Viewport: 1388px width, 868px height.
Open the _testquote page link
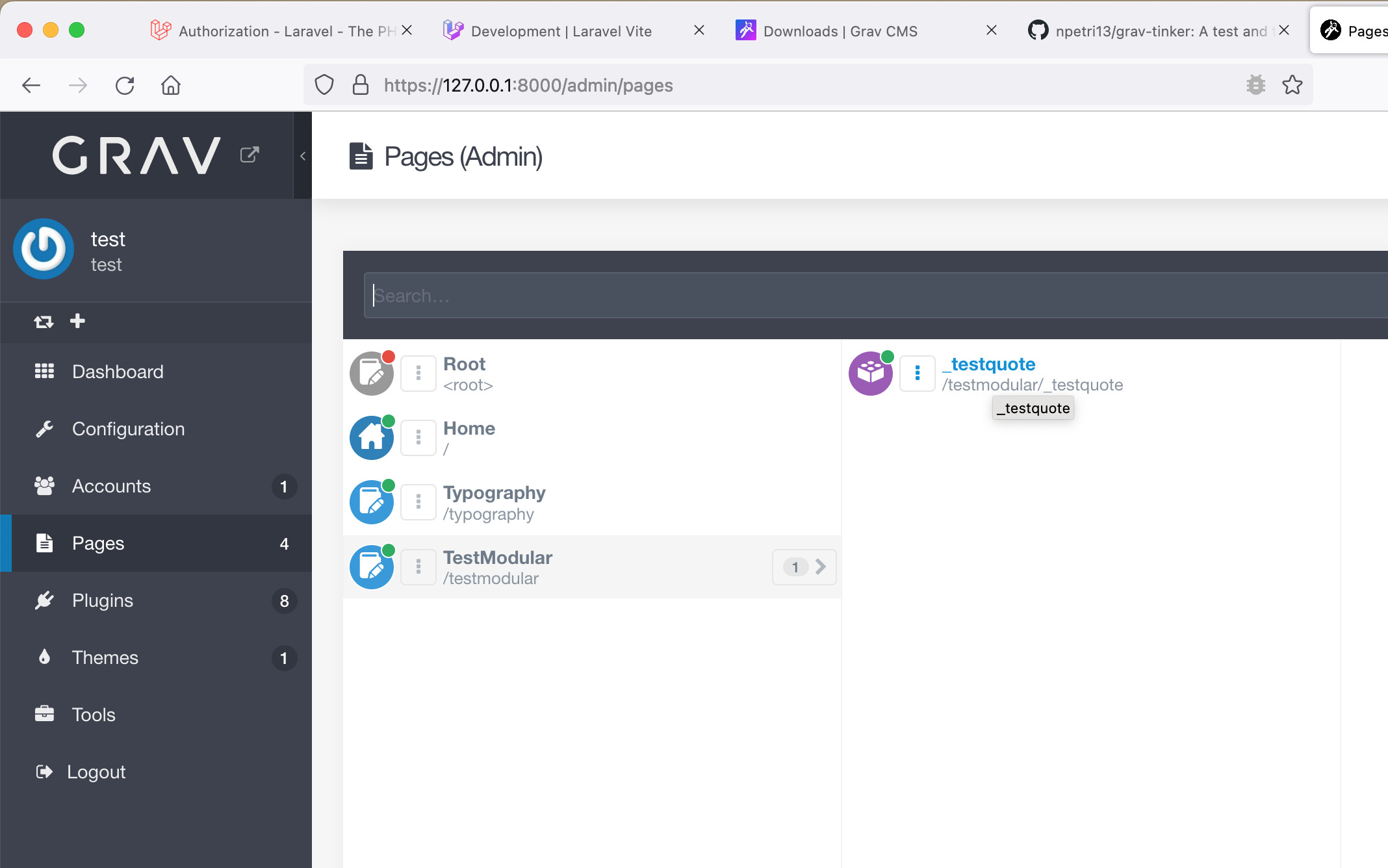point(989,364)
